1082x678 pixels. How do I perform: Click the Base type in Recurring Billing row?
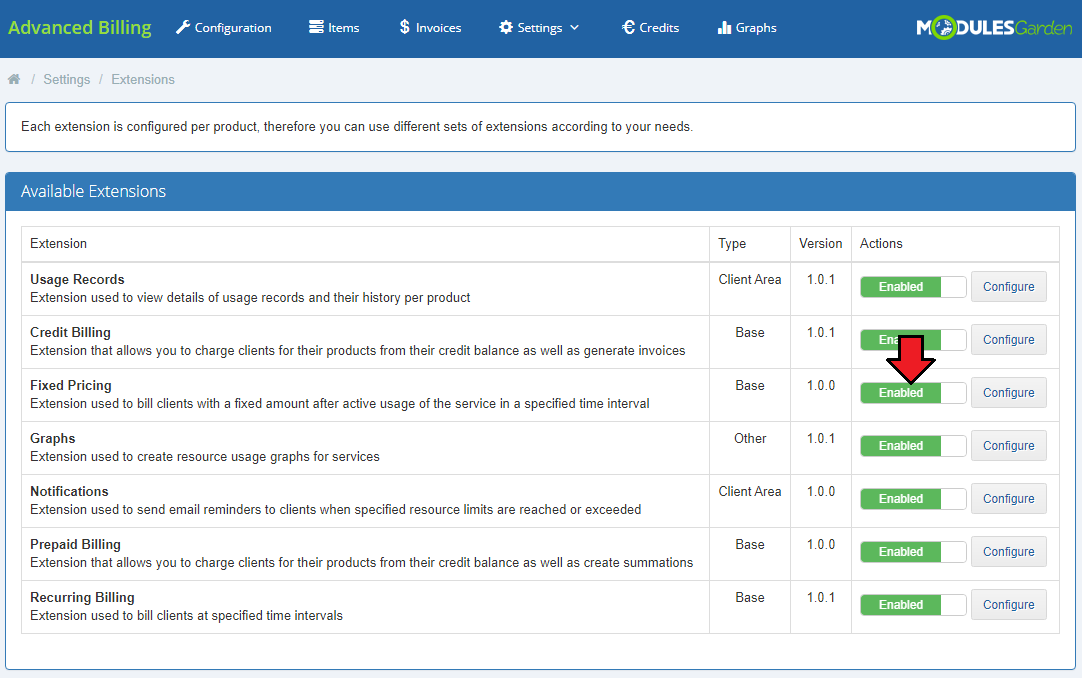tap(750, 598)
